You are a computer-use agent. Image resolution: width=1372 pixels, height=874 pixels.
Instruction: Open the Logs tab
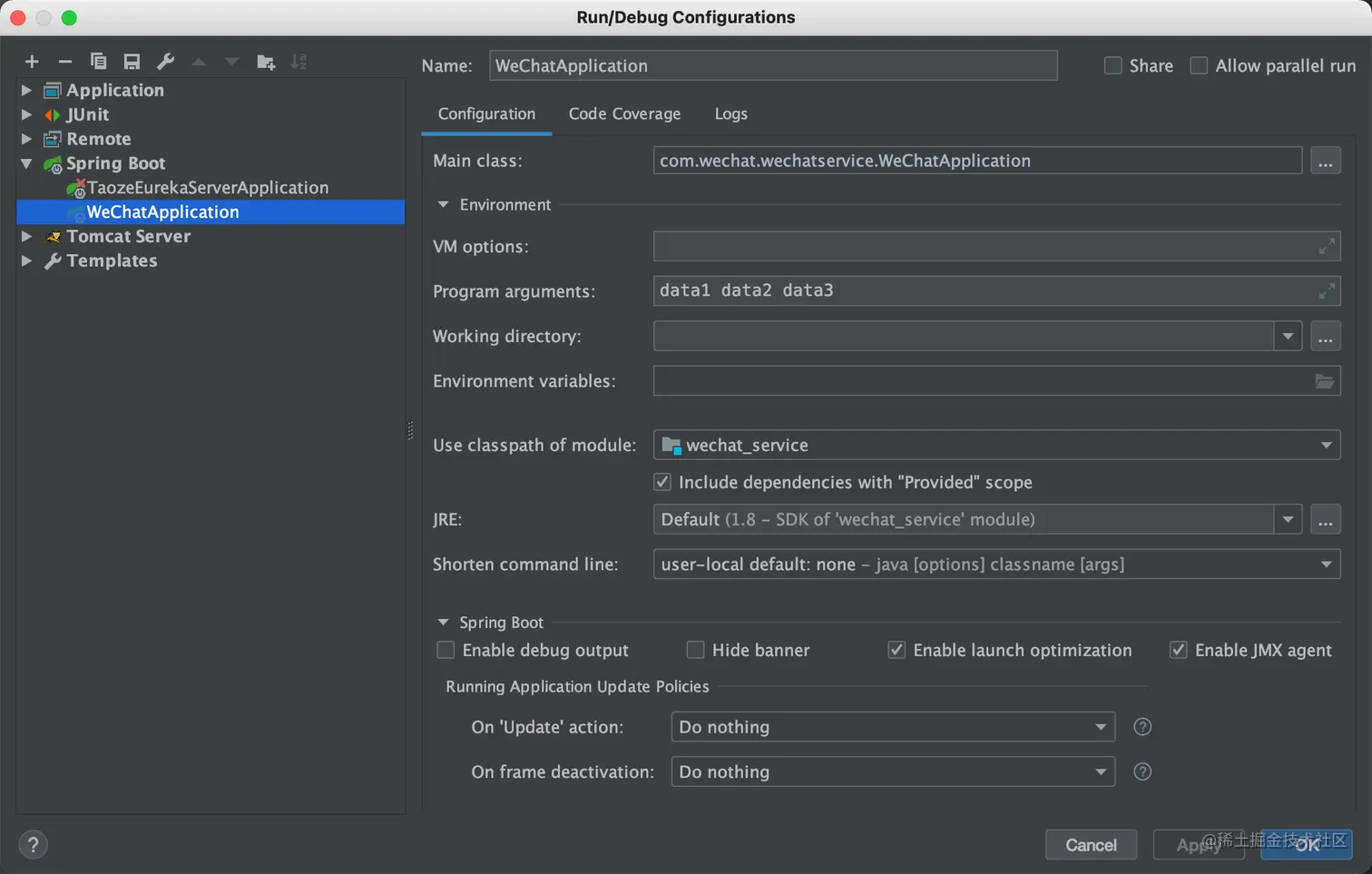[730, 113]
